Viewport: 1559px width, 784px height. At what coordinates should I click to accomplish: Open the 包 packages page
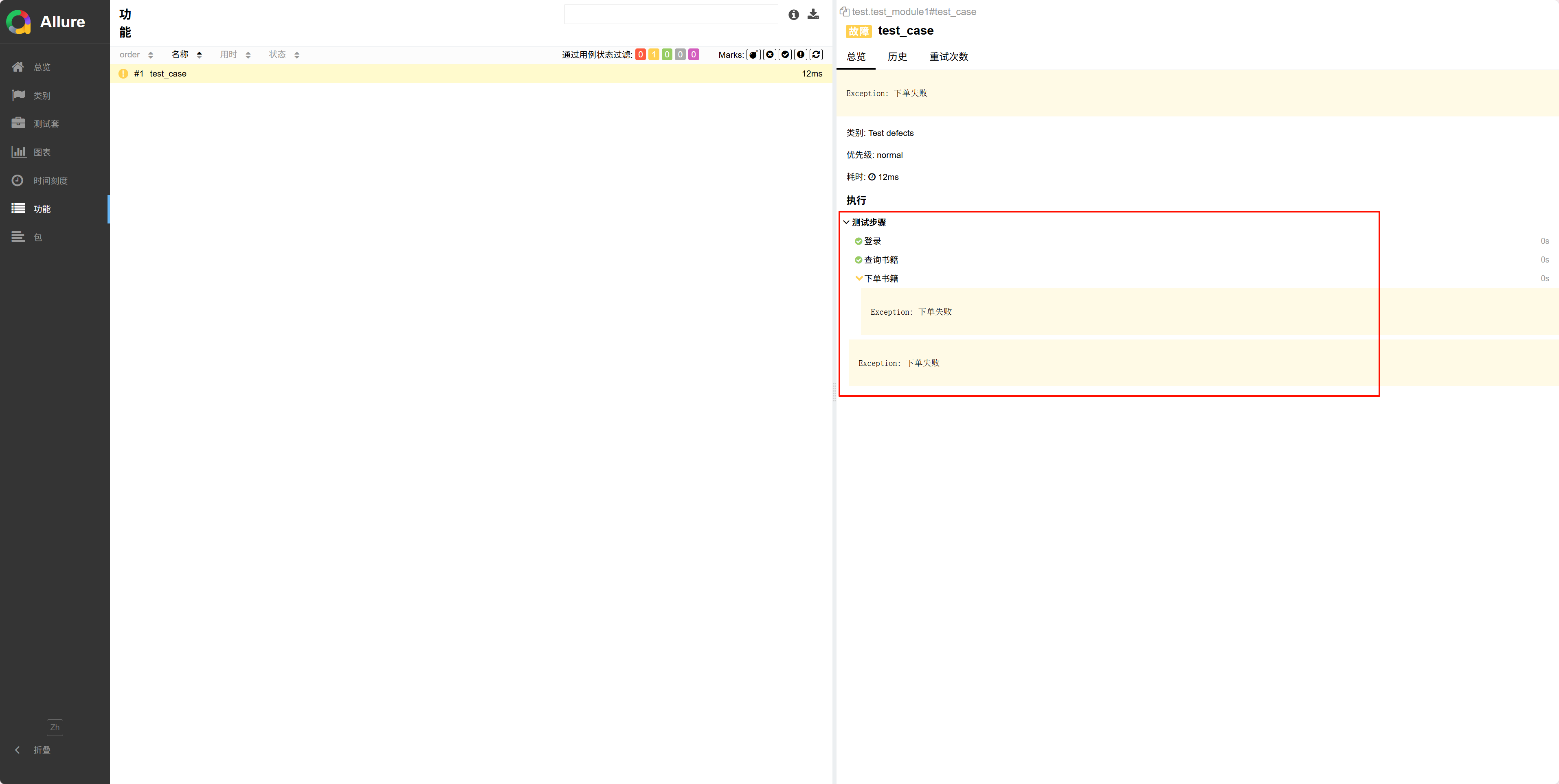click(37, 237)
